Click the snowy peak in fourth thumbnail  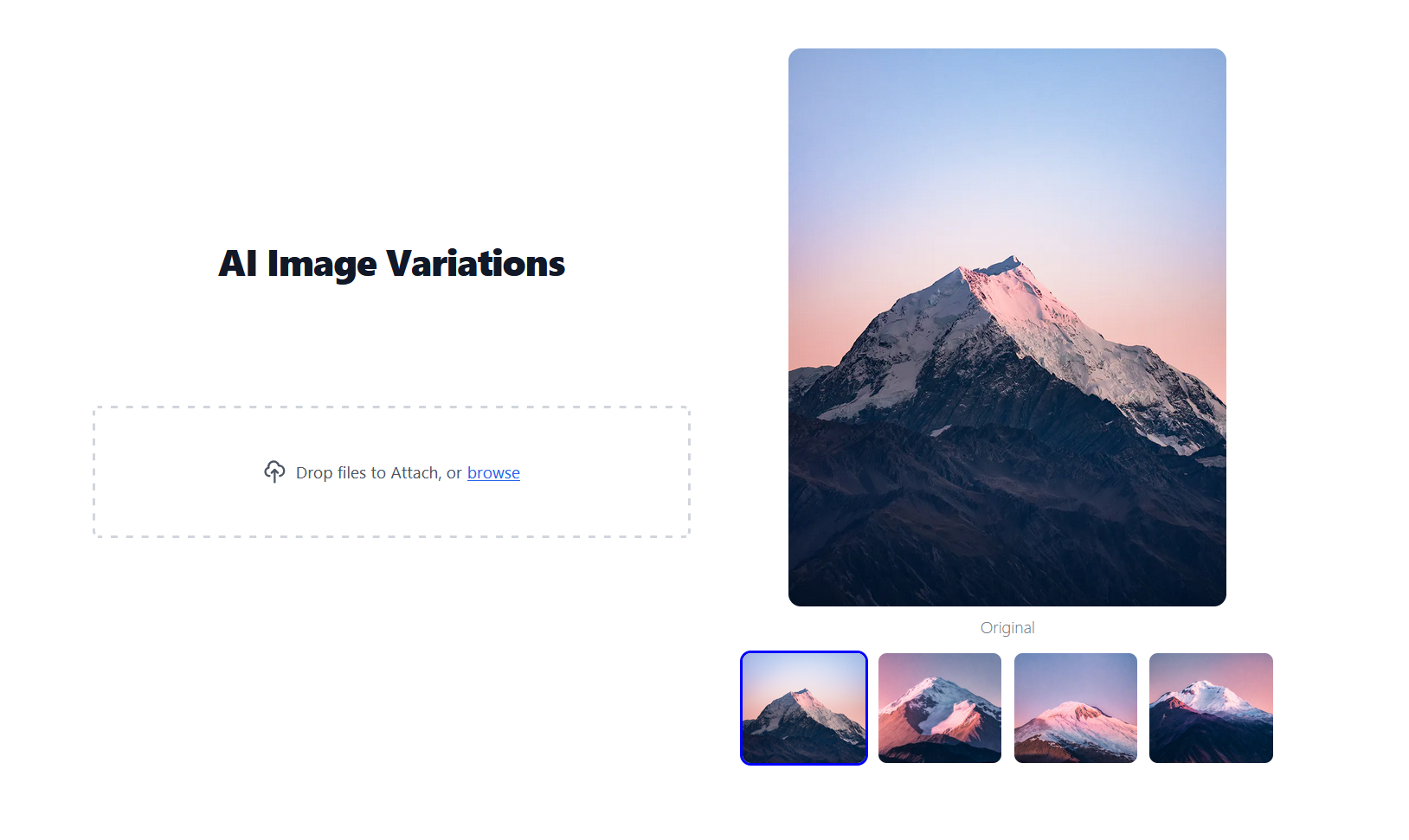click(x=1209, y=692)
